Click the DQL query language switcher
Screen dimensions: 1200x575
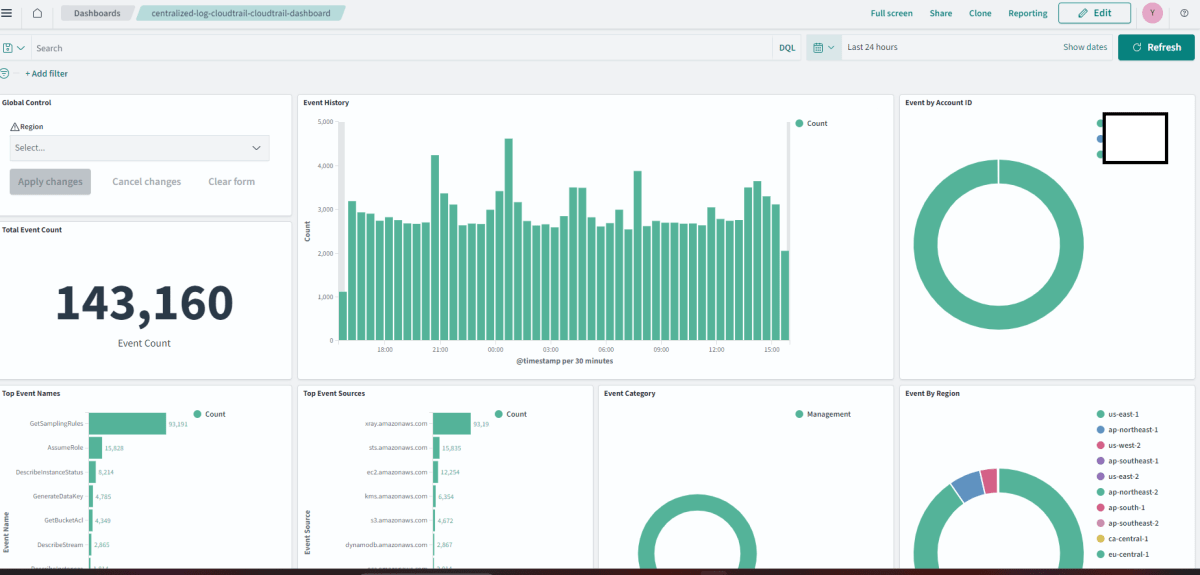point(787,47)
